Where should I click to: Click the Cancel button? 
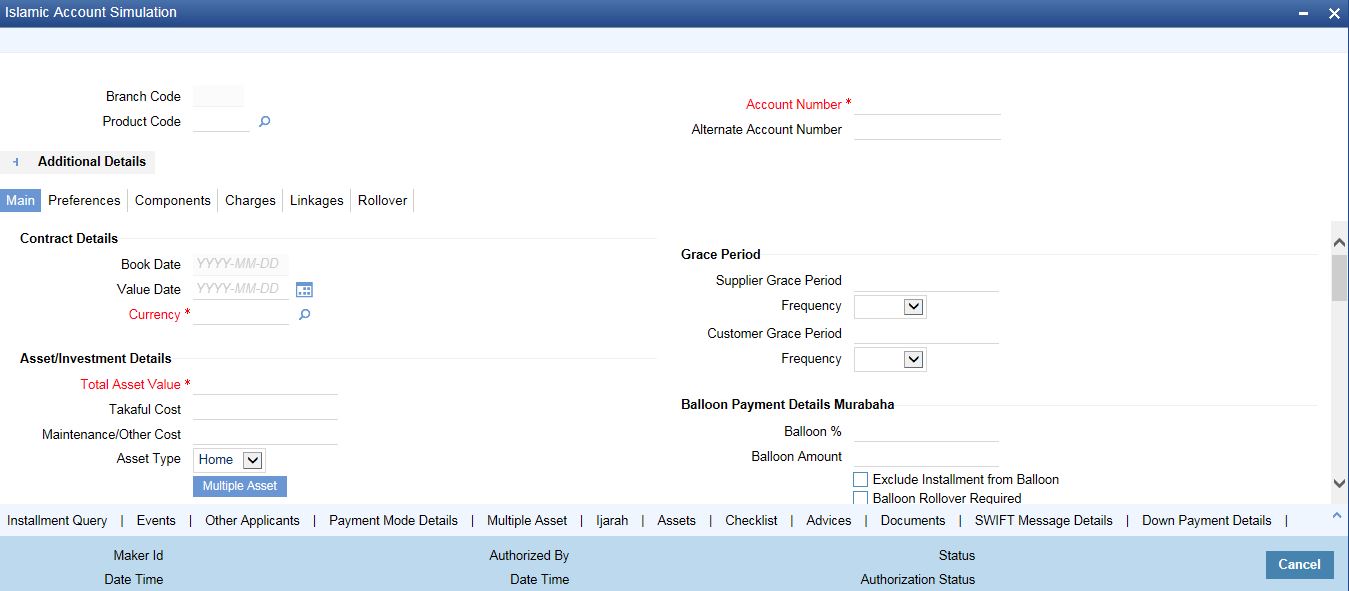point(1299,565)
